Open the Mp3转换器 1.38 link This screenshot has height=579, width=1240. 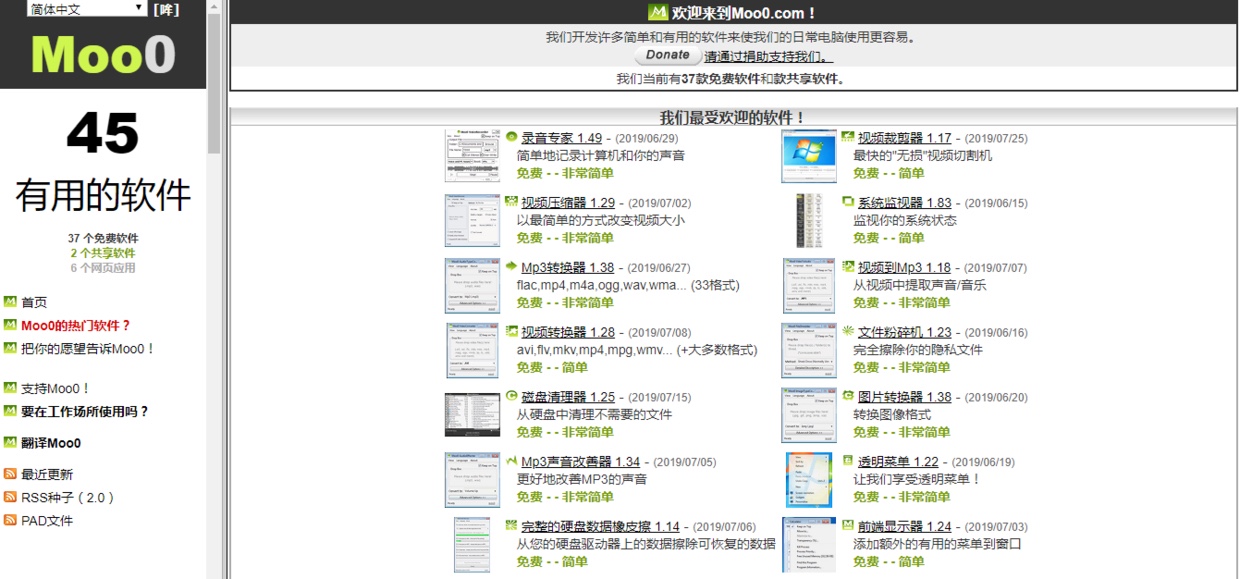(568, 268)
